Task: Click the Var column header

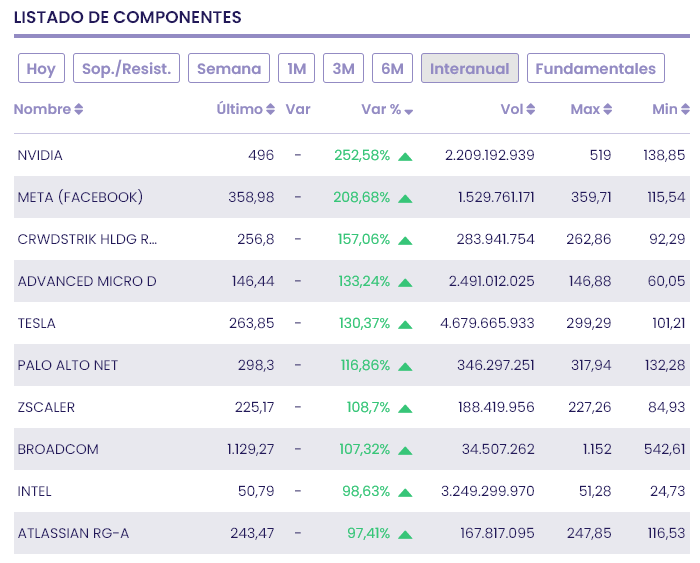Action: pos(298,110)
